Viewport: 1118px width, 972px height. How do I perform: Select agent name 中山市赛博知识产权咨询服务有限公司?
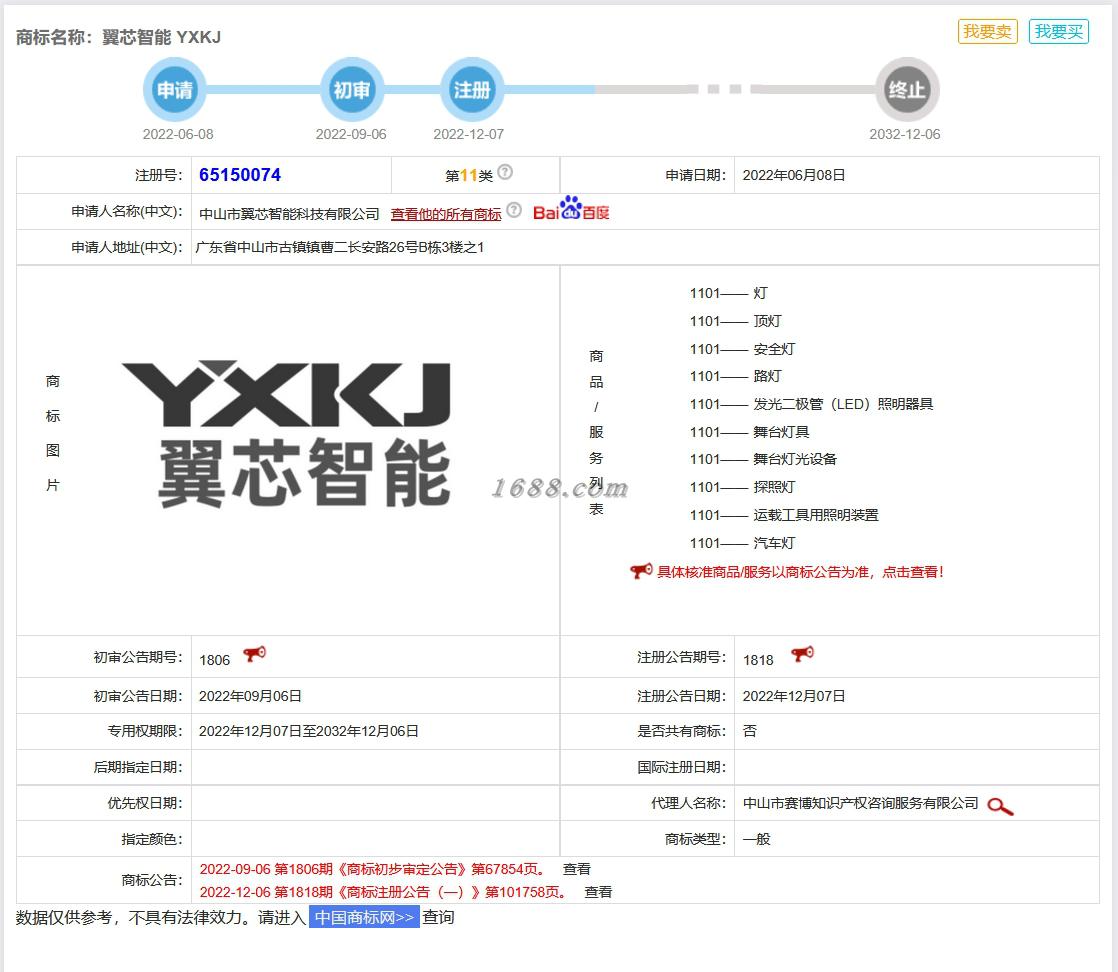[861, 804]
